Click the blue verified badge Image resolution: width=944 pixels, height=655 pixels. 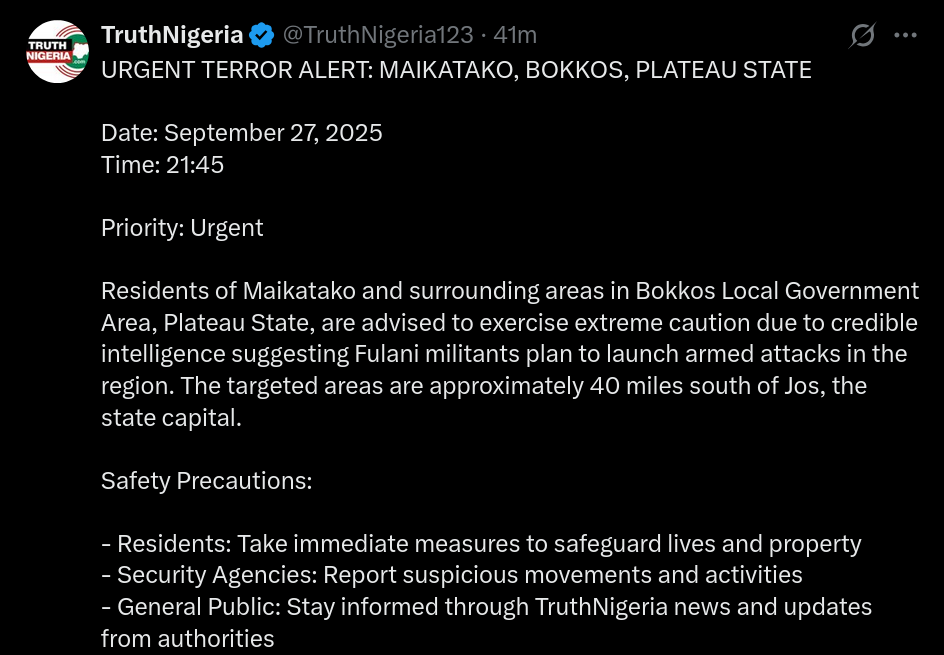(262, 36)
